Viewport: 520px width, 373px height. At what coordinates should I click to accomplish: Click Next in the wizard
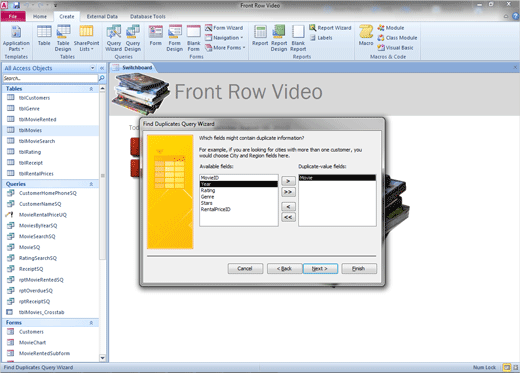tap(320, 269)
